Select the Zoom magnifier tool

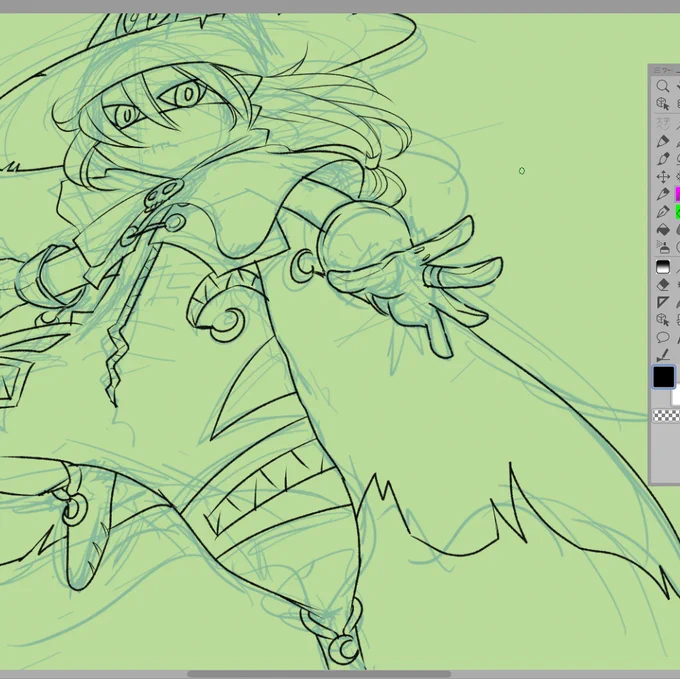click(662, 86)
